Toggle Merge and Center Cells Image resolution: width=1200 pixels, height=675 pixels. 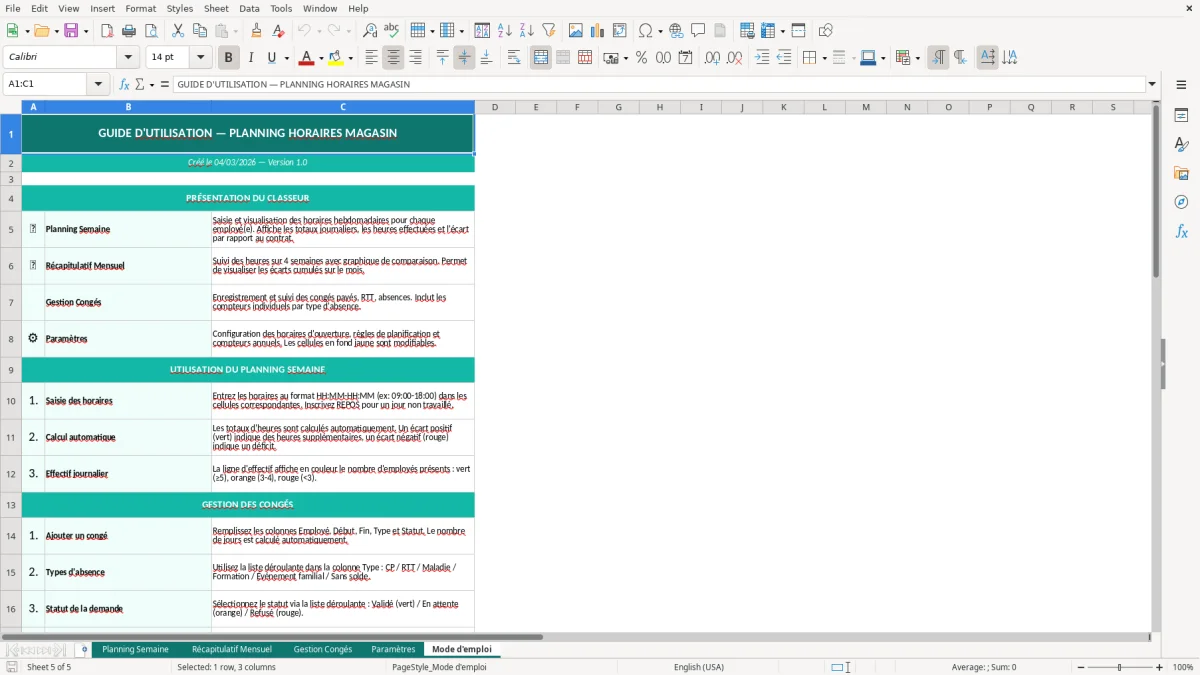pyautogui.click(x=541, y=58)
